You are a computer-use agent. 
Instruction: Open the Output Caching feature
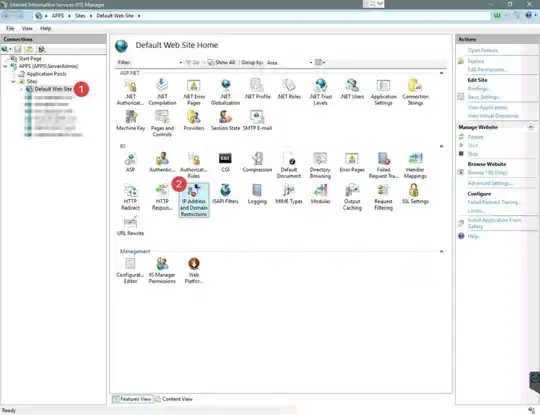pos(352,197)
